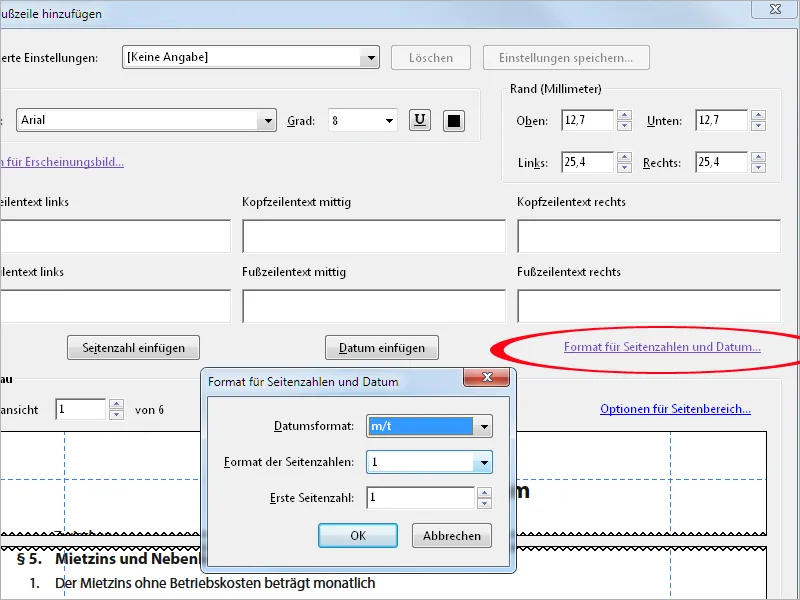Increase the Unten margin value
Viewport: 800px width, 600px height.
pyautogui.click(x=758, y=115)
